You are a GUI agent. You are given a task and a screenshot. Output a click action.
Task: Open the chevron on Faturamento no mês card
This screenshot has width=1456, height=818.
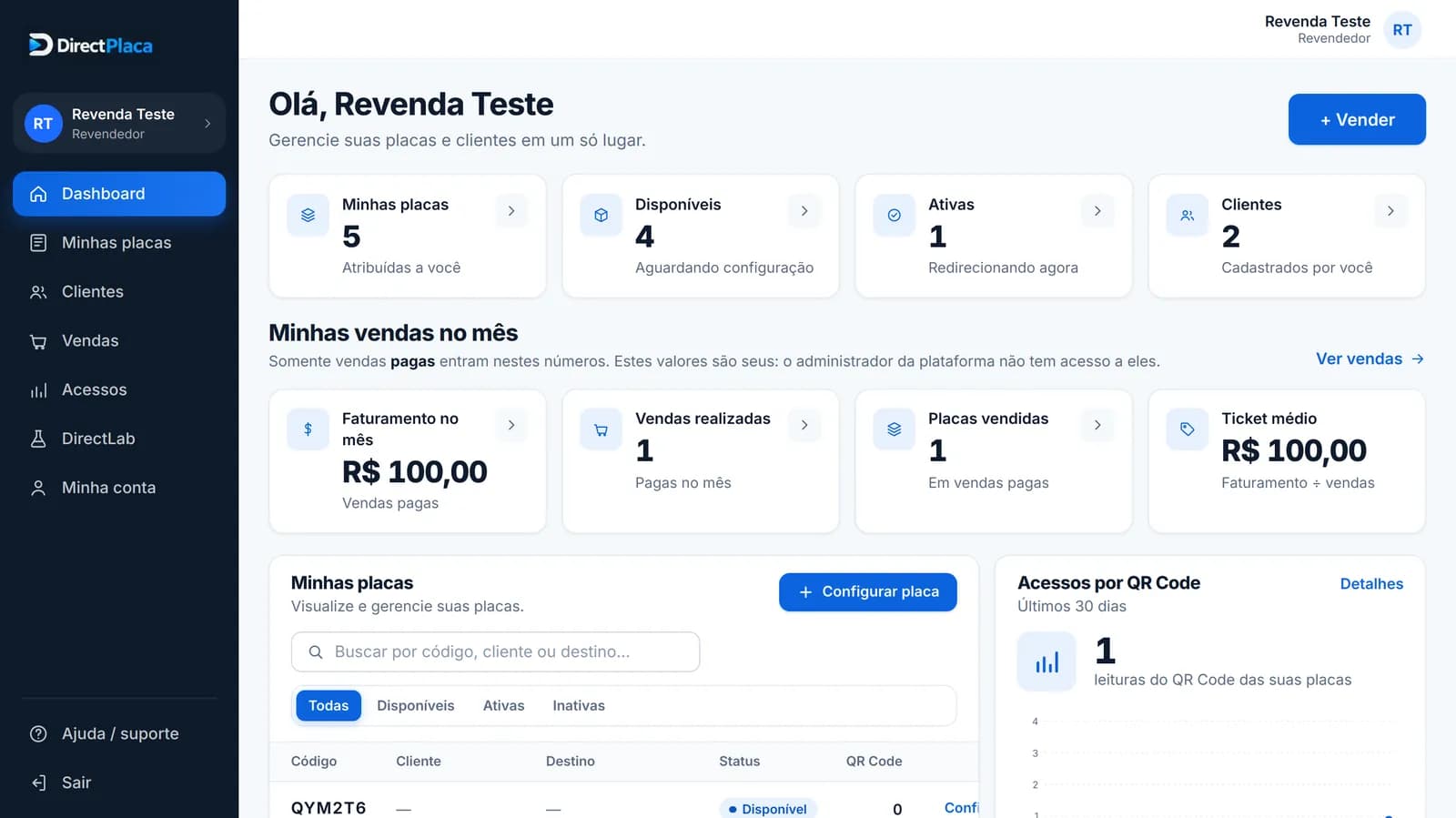[511, 425]
